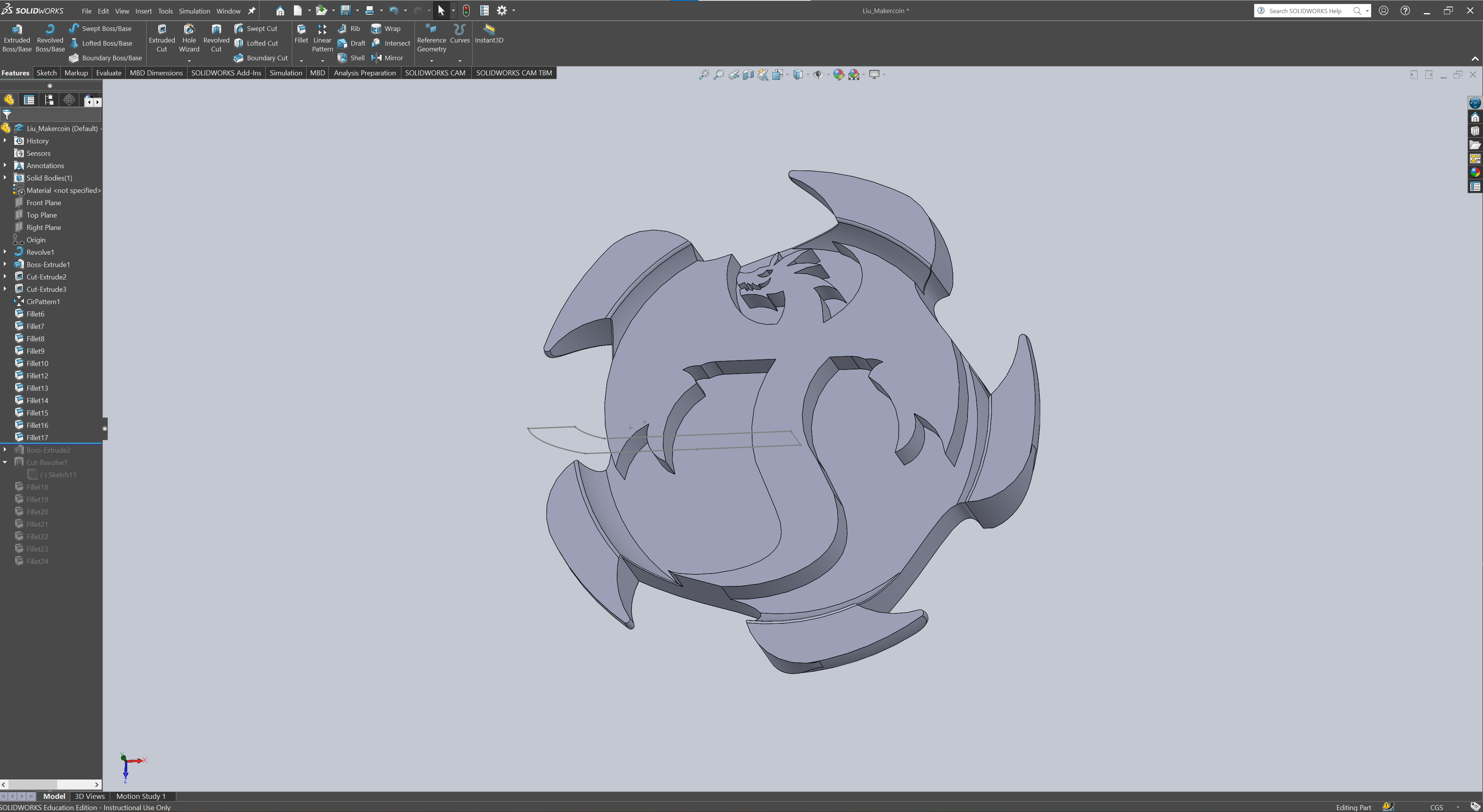Open the Insert menu

143,11
